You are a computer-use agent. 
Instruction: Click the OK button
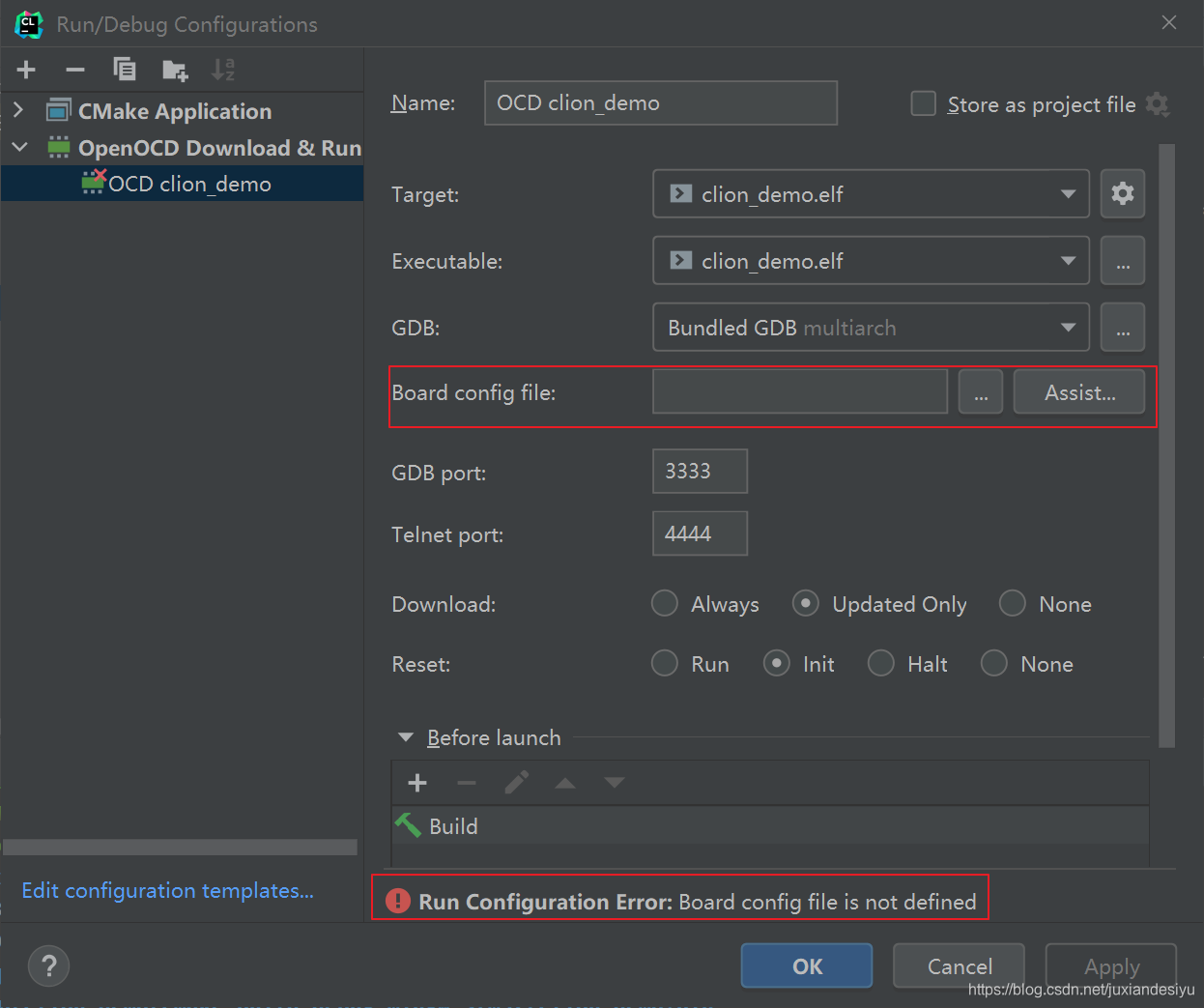807,965
